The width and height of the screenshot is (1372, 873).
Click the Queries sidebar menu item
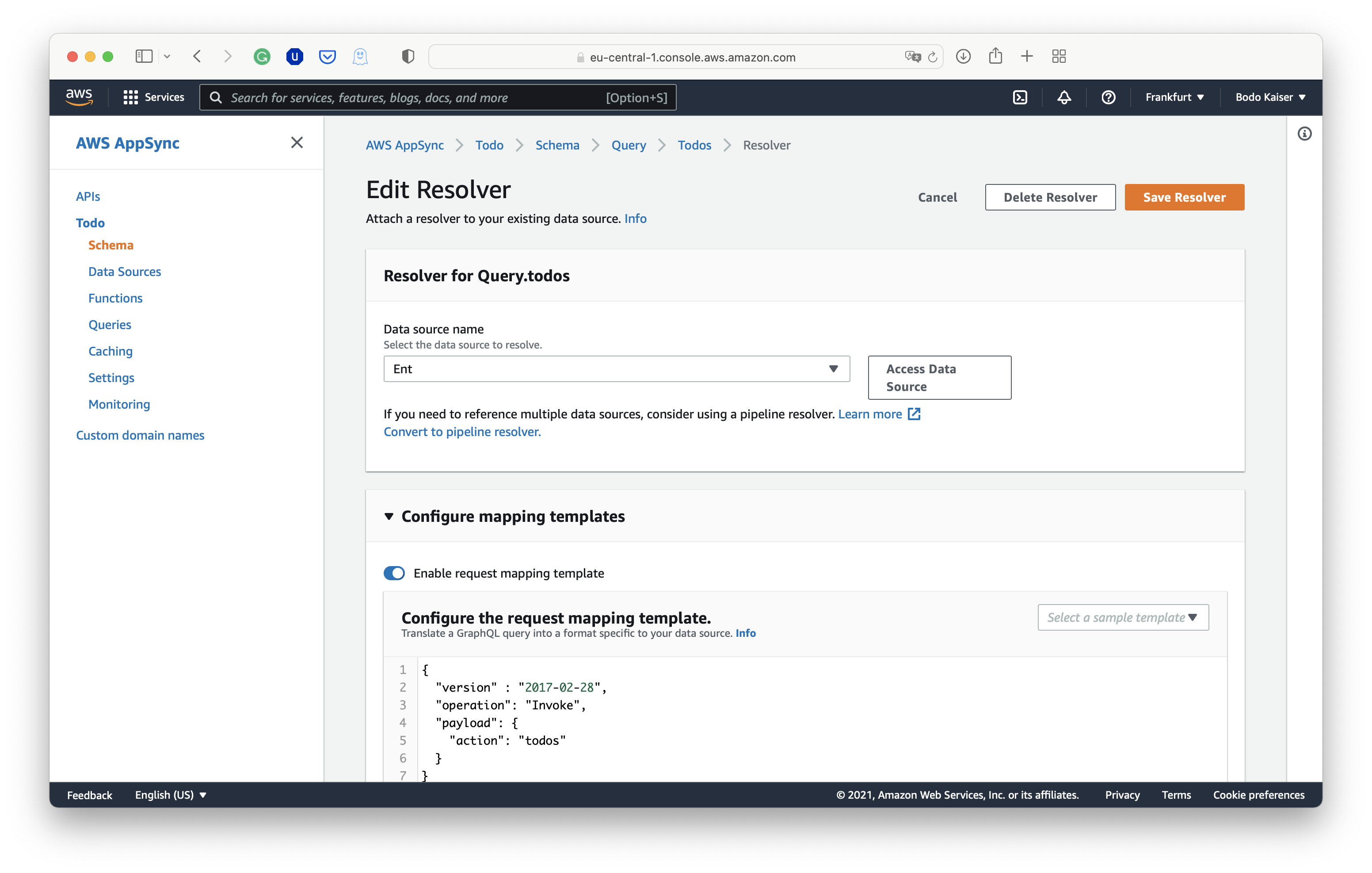pyautogui.click(x=109, y=324)
